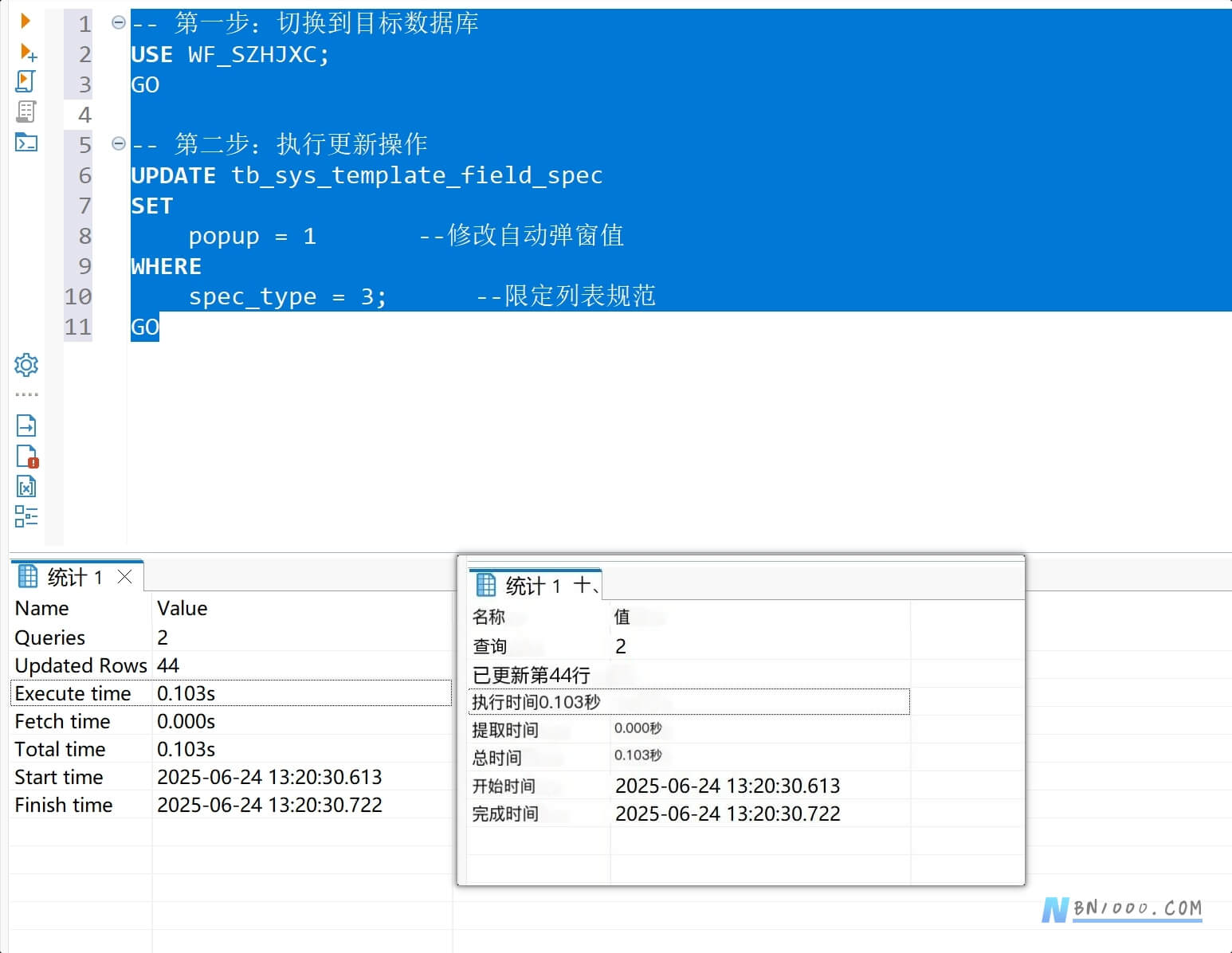Select the 完成时间 label in popup
The height and width of the screenshot is (953, 1232).
pyautogui.click(x=505, y=814)
